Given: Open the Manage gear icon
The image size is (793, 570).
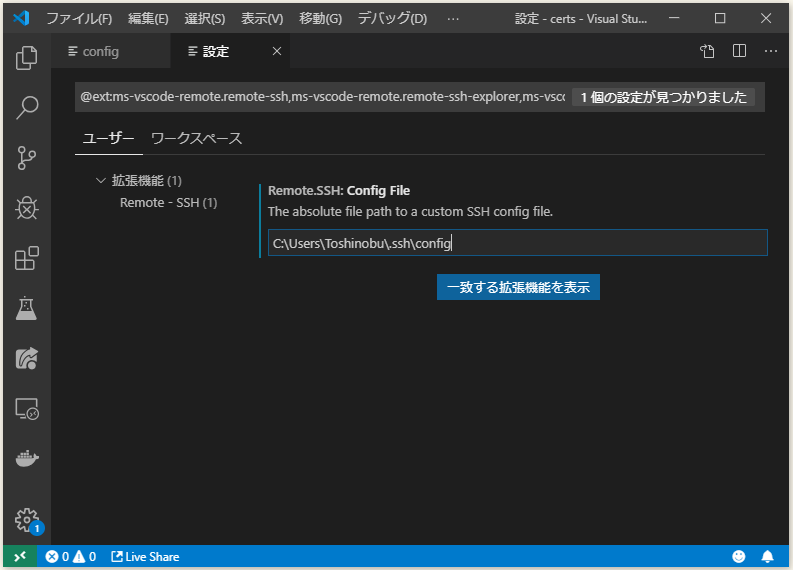Looking at the screenshot, I should point(26,520).
